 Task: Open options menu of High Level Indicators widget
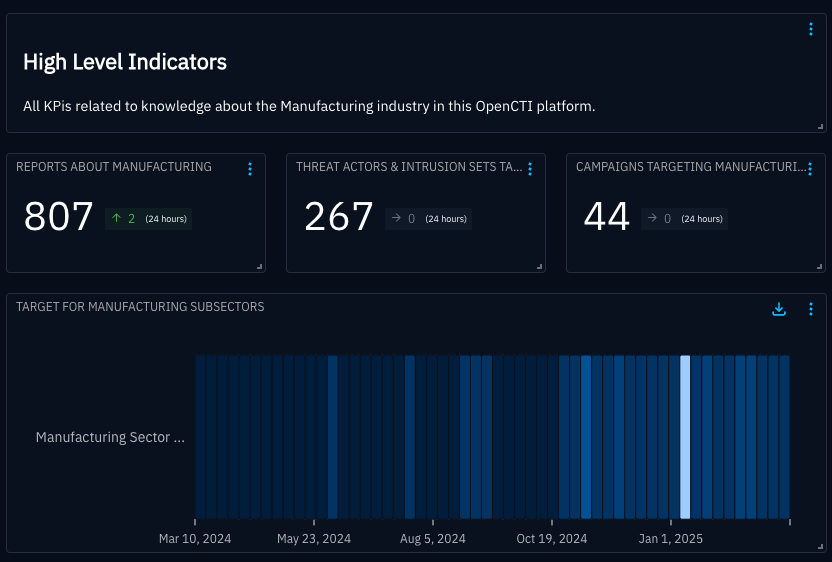point(810,29)
